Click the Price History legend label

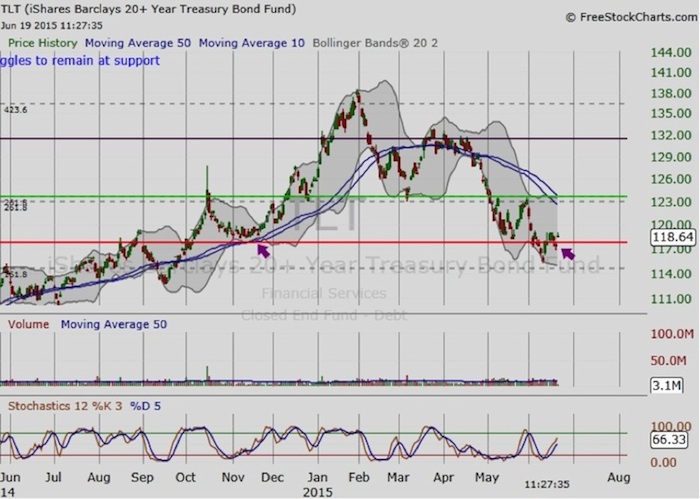(x=43, y=43)
